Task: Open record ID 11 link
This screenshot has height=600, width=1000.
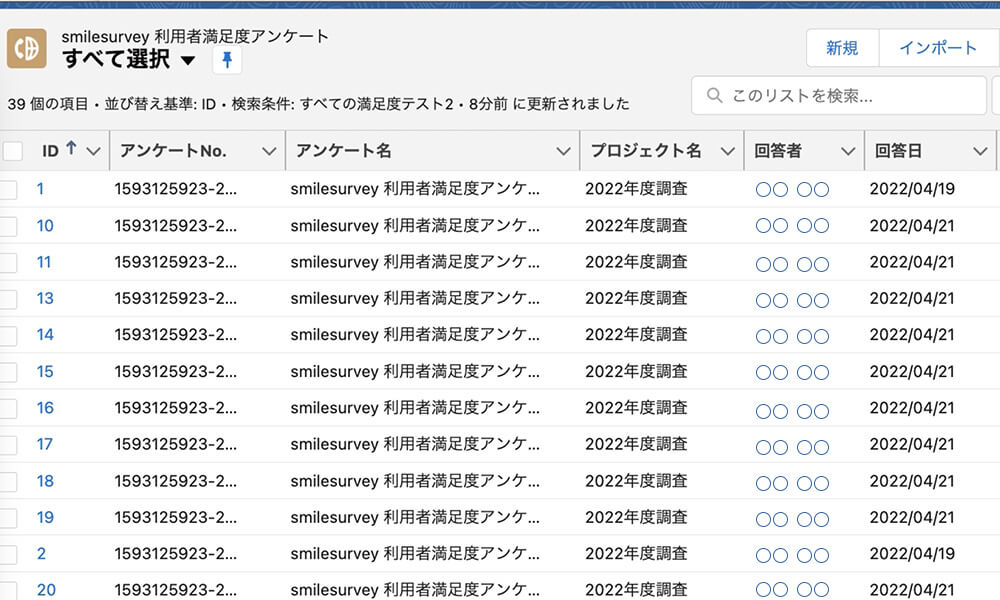Action: (x=43, y=262)
